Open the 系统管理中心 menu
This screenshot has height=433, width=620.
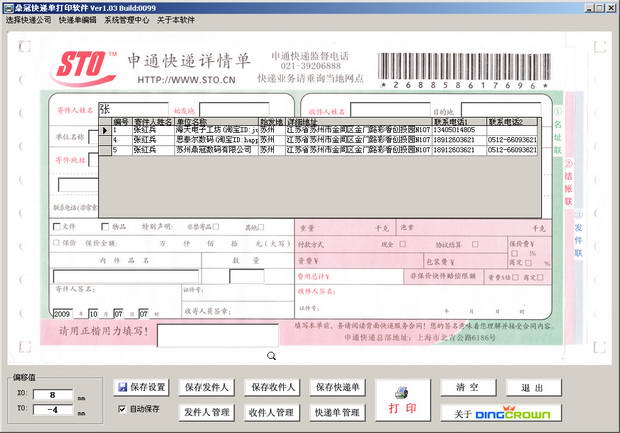[x=127, y=20]
